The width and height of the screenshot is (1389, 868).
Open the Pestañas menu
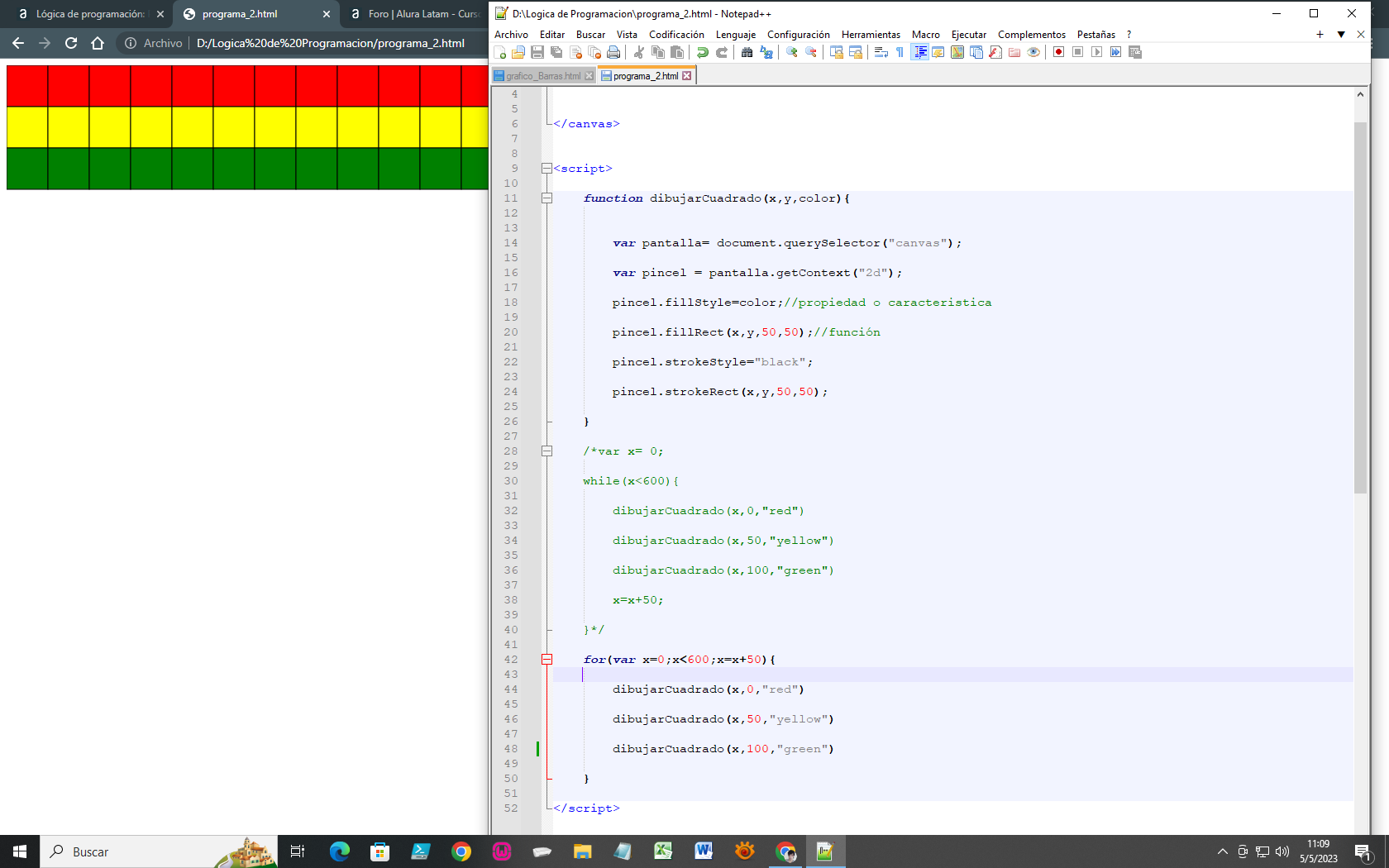tap(1095, 35)
